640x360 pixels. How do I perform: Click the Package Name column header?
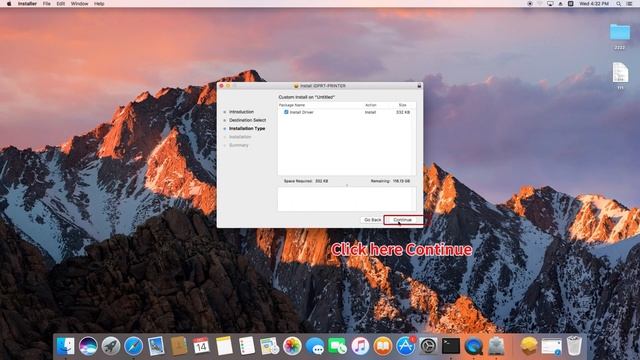(x=292, y=105)
